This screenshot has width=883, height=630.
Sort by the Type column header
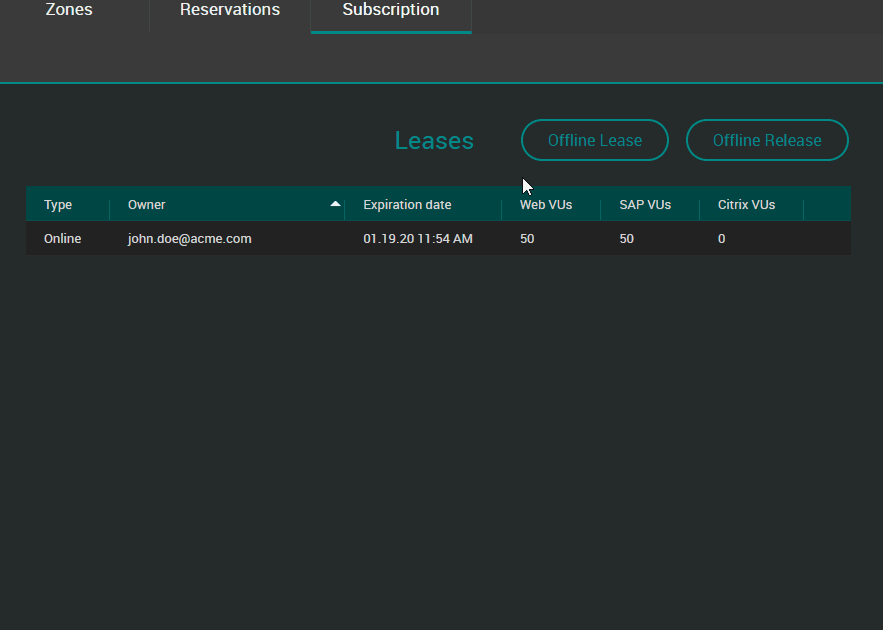58,204
